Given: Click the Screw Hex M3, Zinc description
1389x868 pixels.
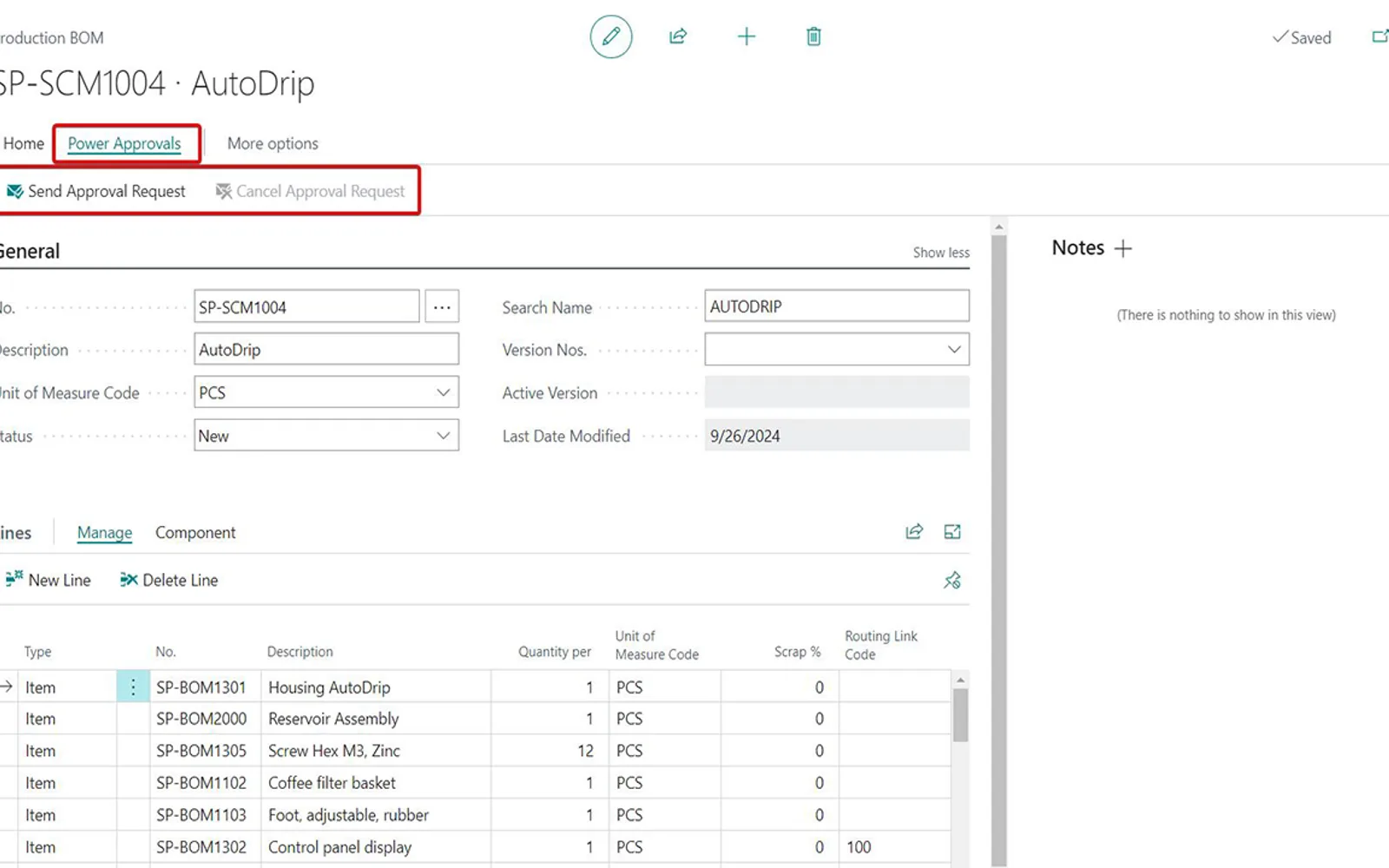Looking at the screenshot, I should (x=334, y=751).
